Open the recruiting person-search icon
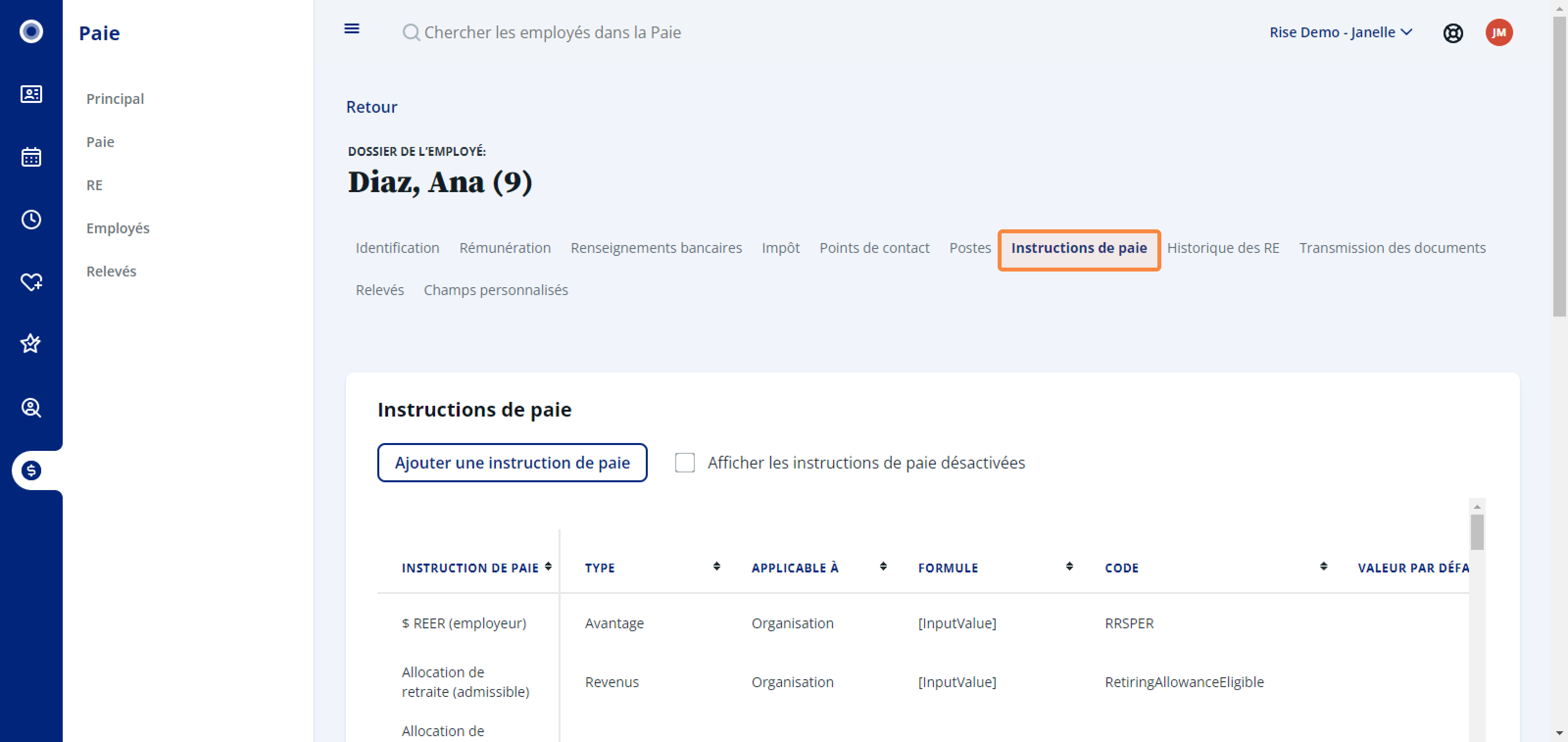The width and height of the screenshot is (1568, 742). [31, 407]
